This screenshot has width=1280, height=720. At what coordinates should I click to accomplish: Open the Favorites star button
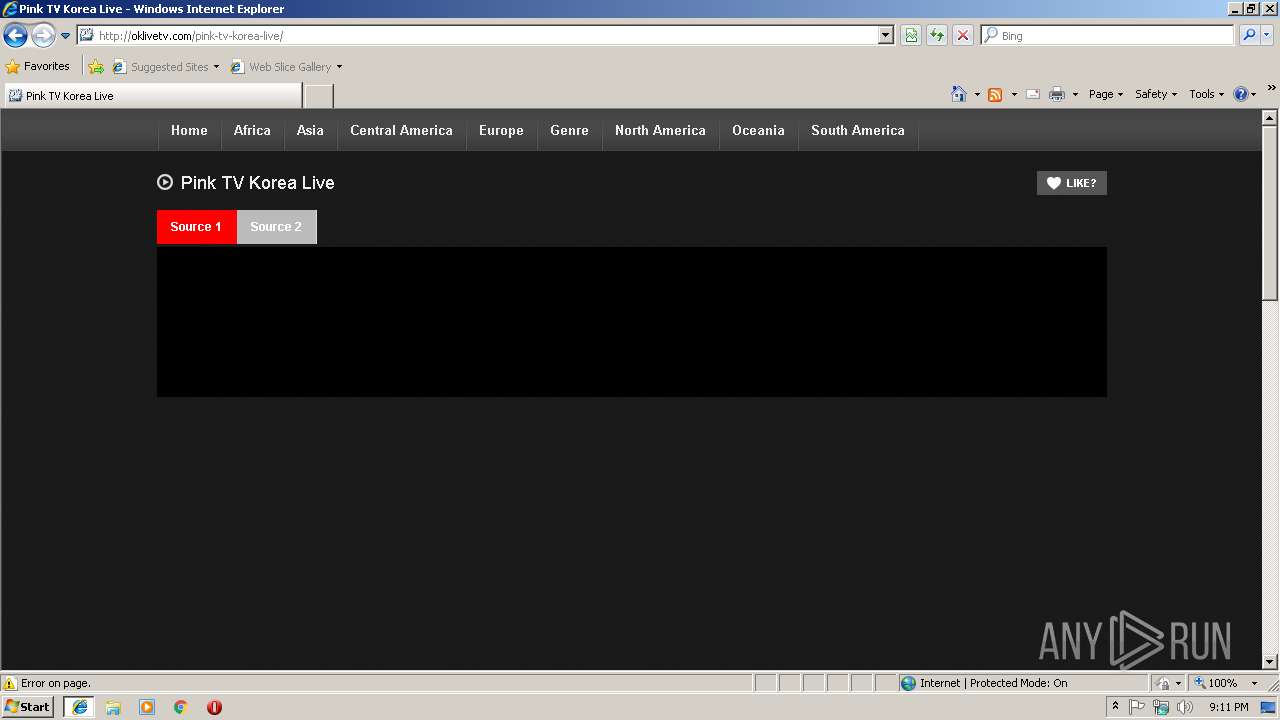click(x=38, y=67)
